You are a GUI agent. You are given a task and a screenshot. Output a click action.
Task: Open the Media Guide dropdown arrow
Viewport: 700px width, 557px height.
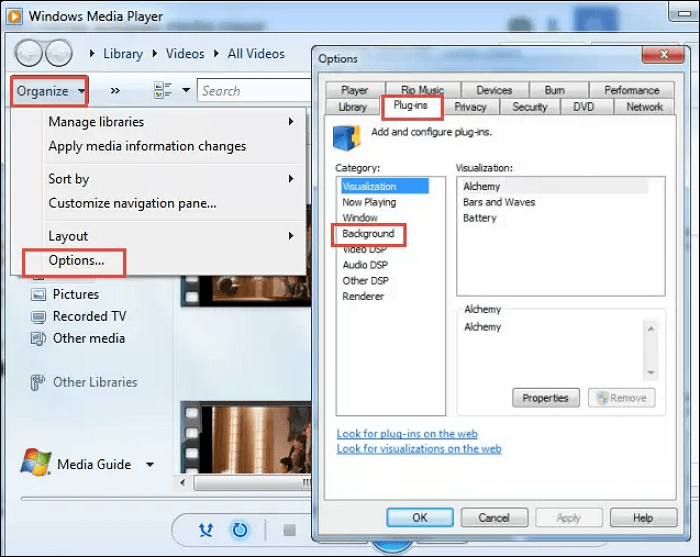(150, 465)
